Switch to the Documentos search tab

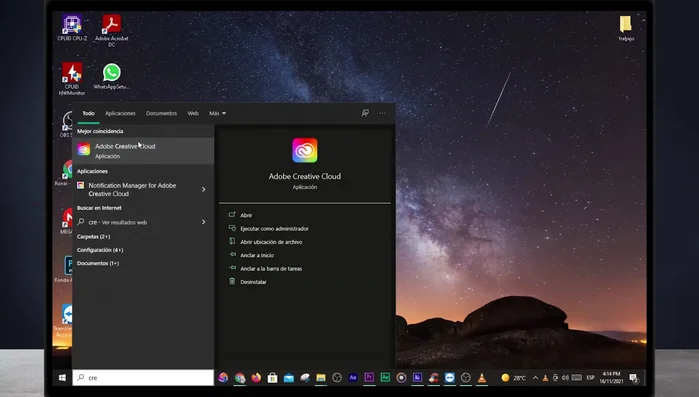[x=161, y=113]
